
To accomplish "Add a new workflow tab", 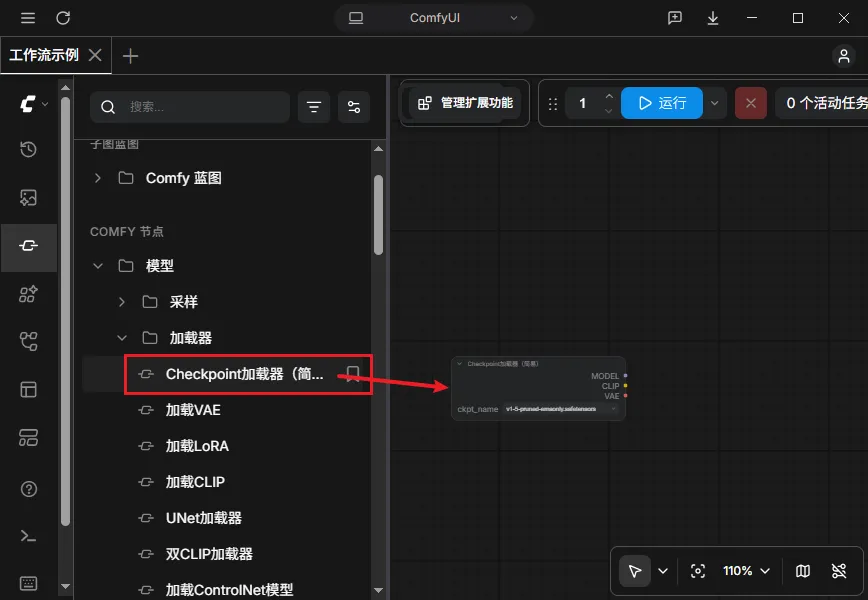I will click(x=130, y=56).
